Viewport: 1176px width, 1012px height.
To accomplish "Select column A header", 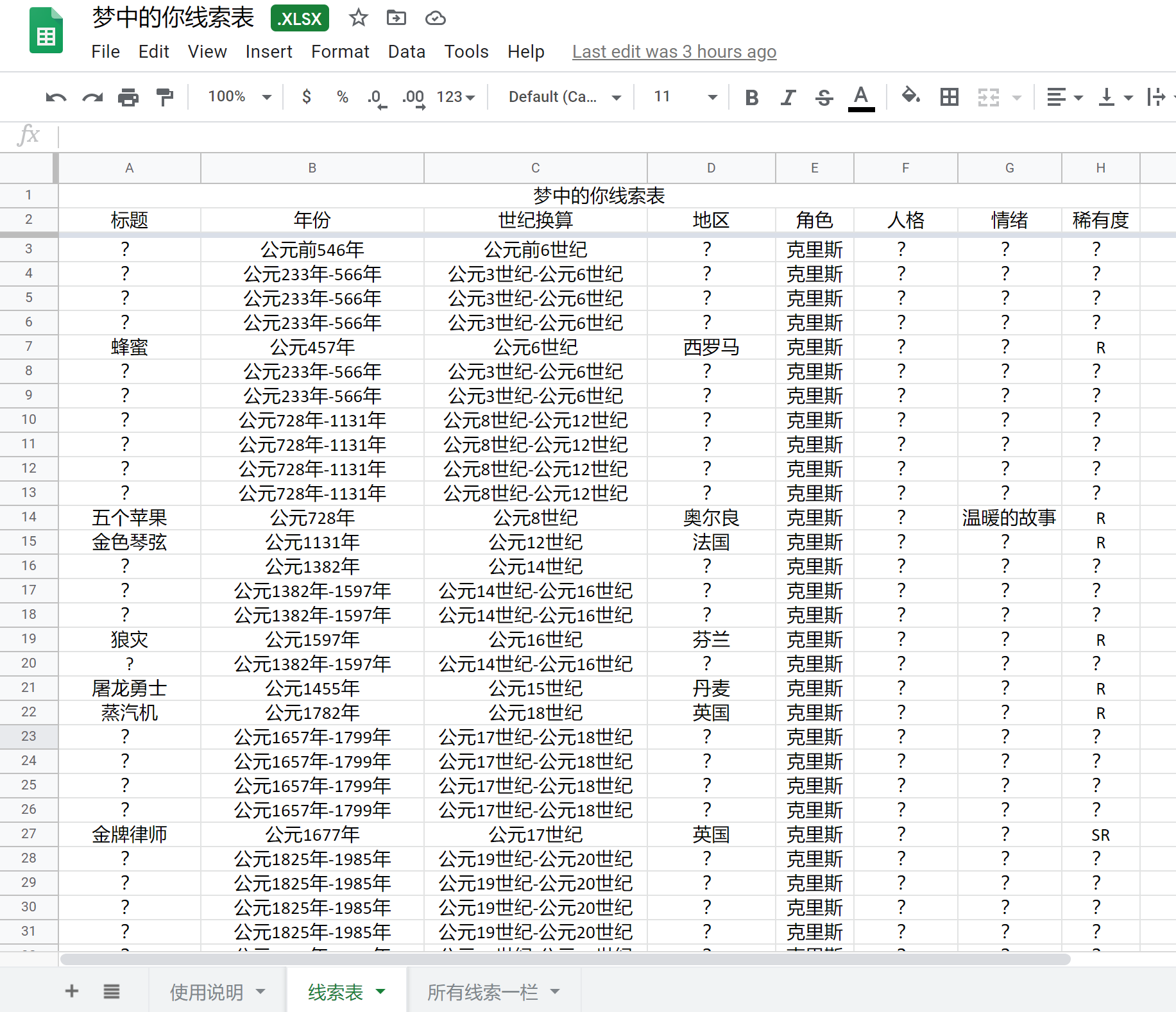I will point(130,168).
